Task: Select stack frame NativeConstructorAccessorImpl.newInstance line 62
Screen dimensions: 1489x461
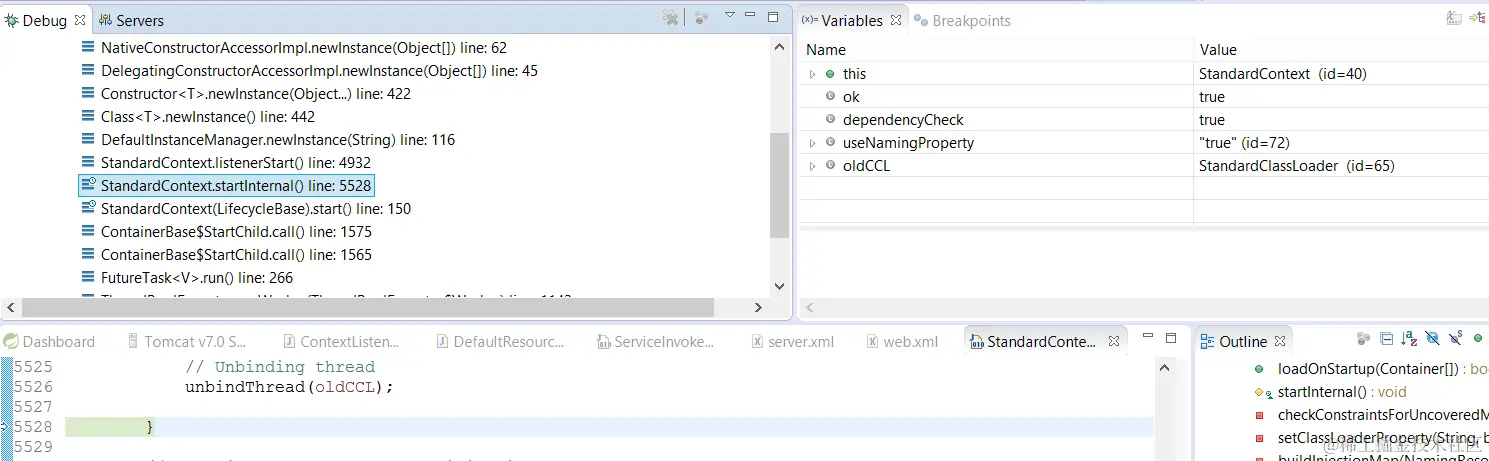Action: coord(304,48)
